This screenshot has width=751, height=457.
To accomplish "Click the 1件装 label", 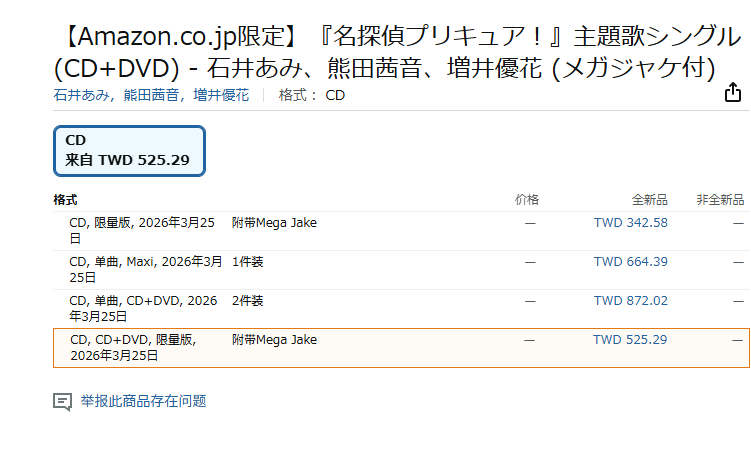I will [x=248, y=262].
